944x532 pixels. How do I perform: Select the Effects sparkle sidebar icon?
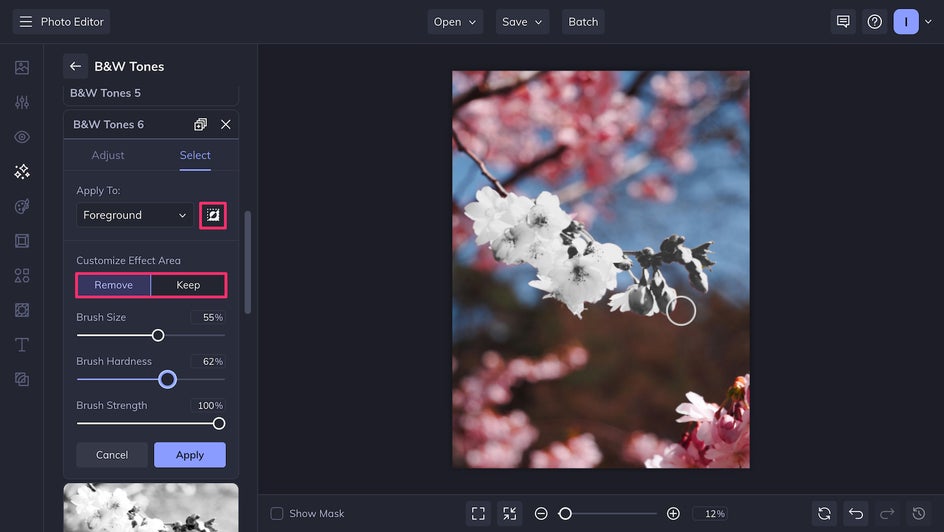pos(22,172)
